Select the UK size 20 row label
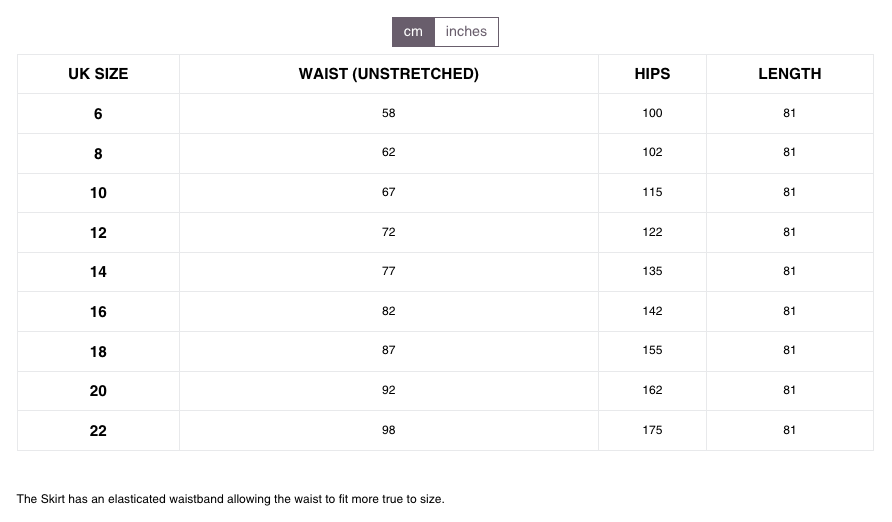892x522 pixels. [98, 391]
